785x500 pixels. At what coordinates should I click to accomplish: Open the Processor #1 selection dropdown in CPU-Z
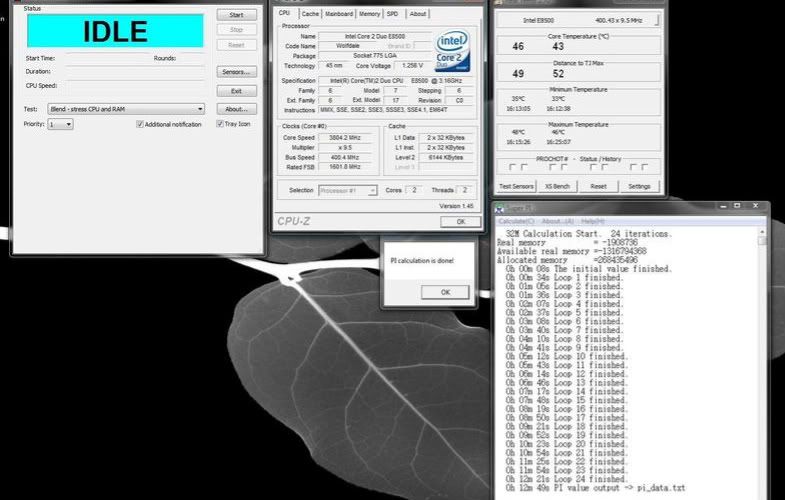pos(347,191)
